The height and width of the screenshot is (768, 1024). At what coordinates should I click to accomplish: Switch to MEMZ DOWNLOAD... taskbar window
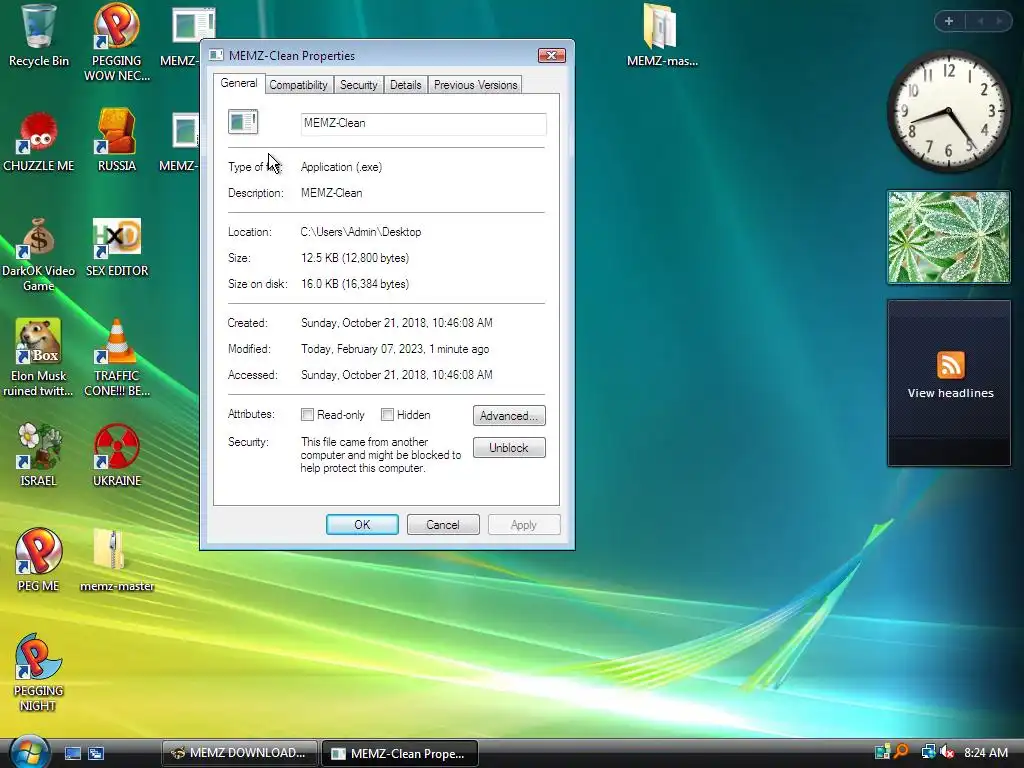pyautogui.click(x=240, y=753)
